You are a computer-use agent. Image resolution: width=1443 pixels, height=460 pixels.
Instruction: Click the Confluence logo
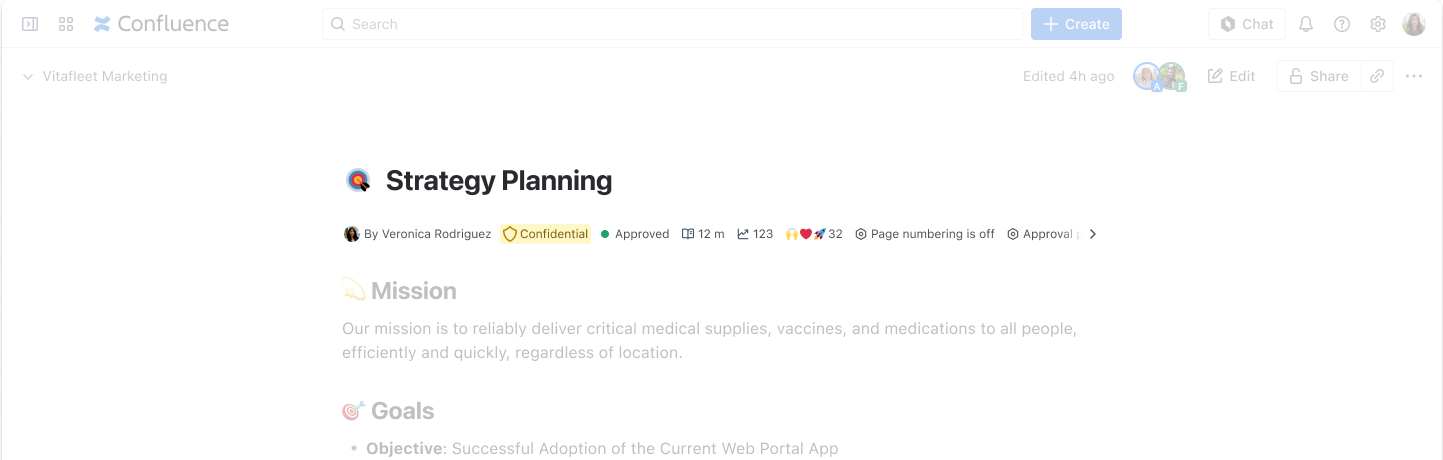point(161,24)
